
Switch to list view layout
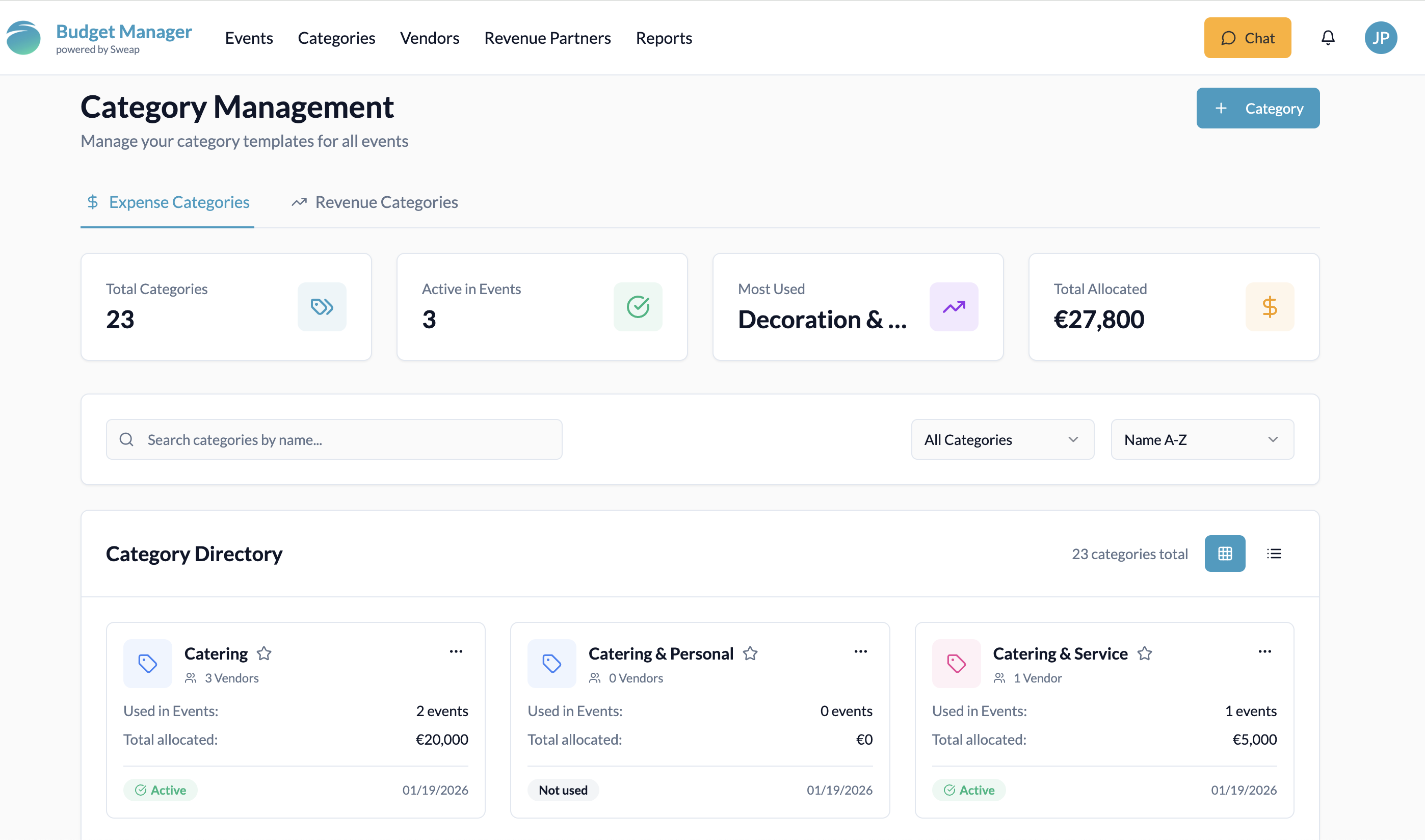point(1273,554)
